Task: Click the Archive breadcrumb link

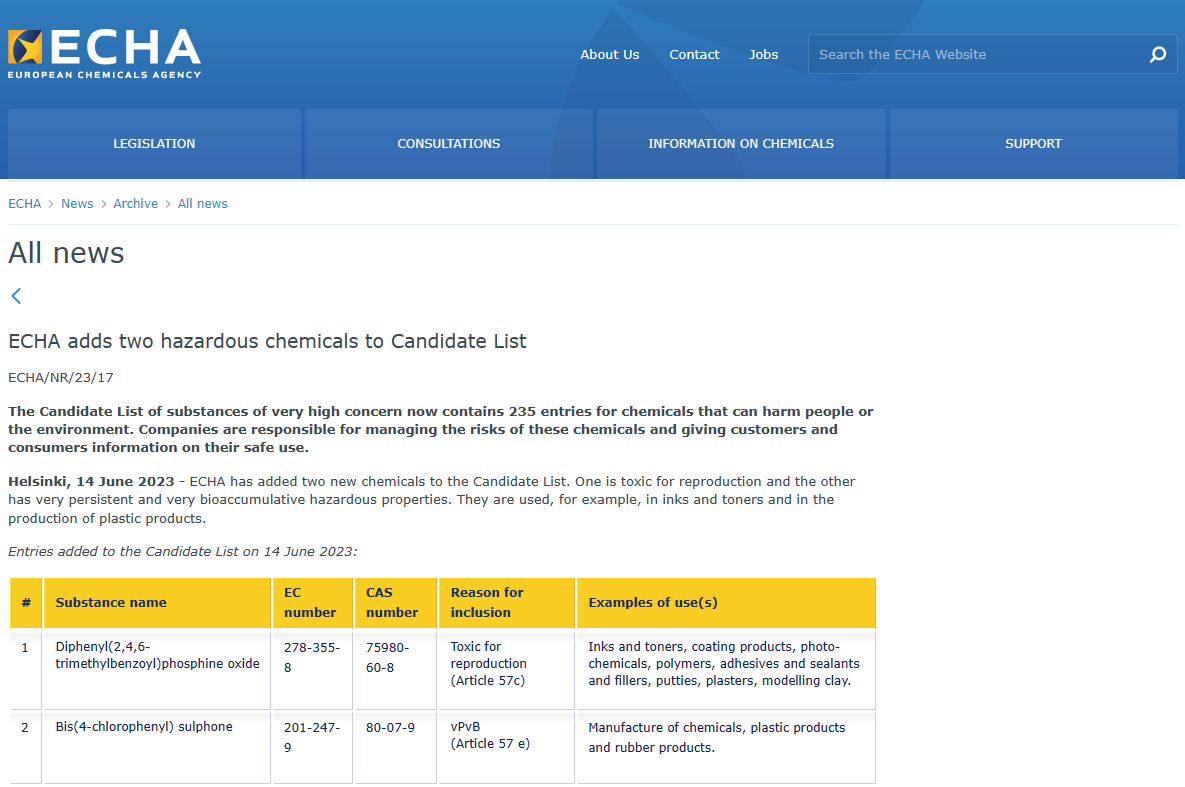Action: (135, 203)
